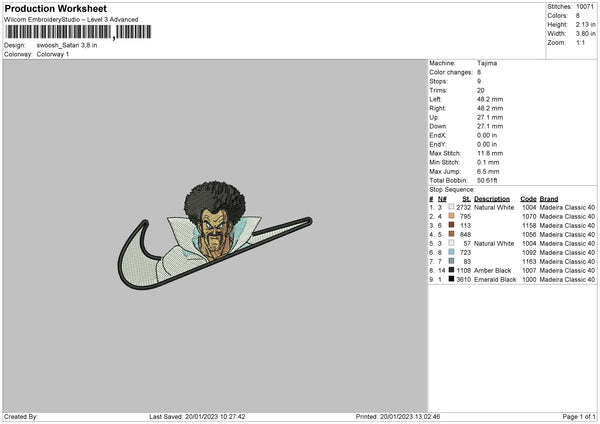Click the Machine value 'Tajima'
The height and width of the screenshot is (424, 600).
[x=487, y=63]
